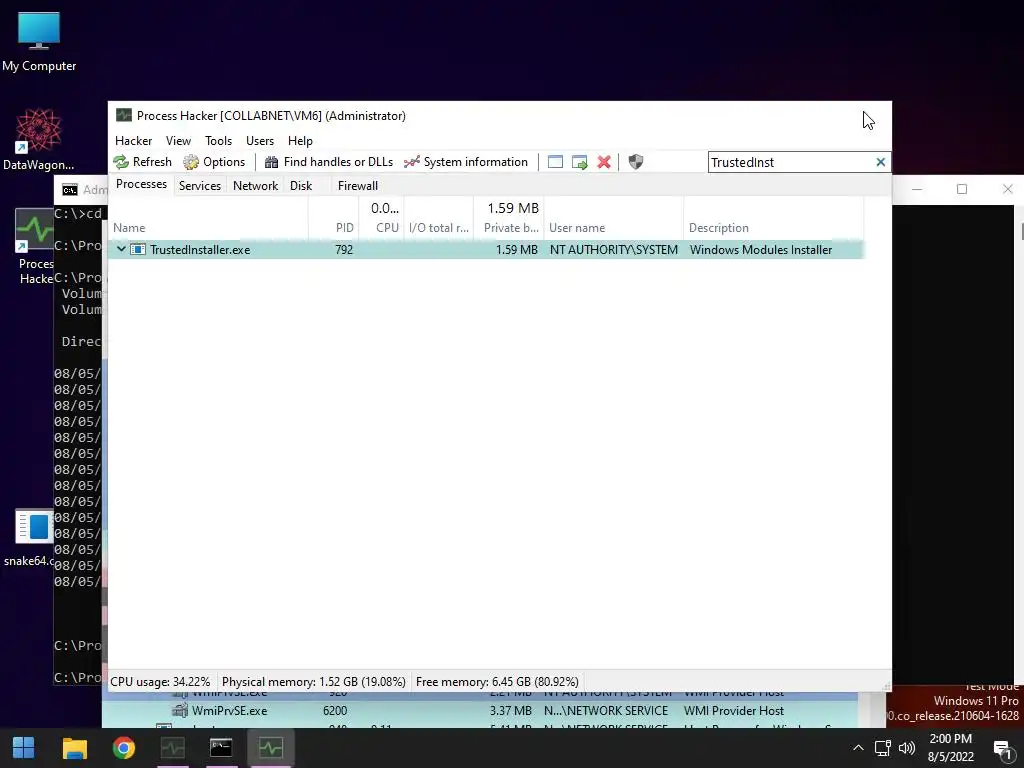Viewport: 1024px width, 768px height.
Task: Click the Windows Modules Installer description
Action: point(761,249)
